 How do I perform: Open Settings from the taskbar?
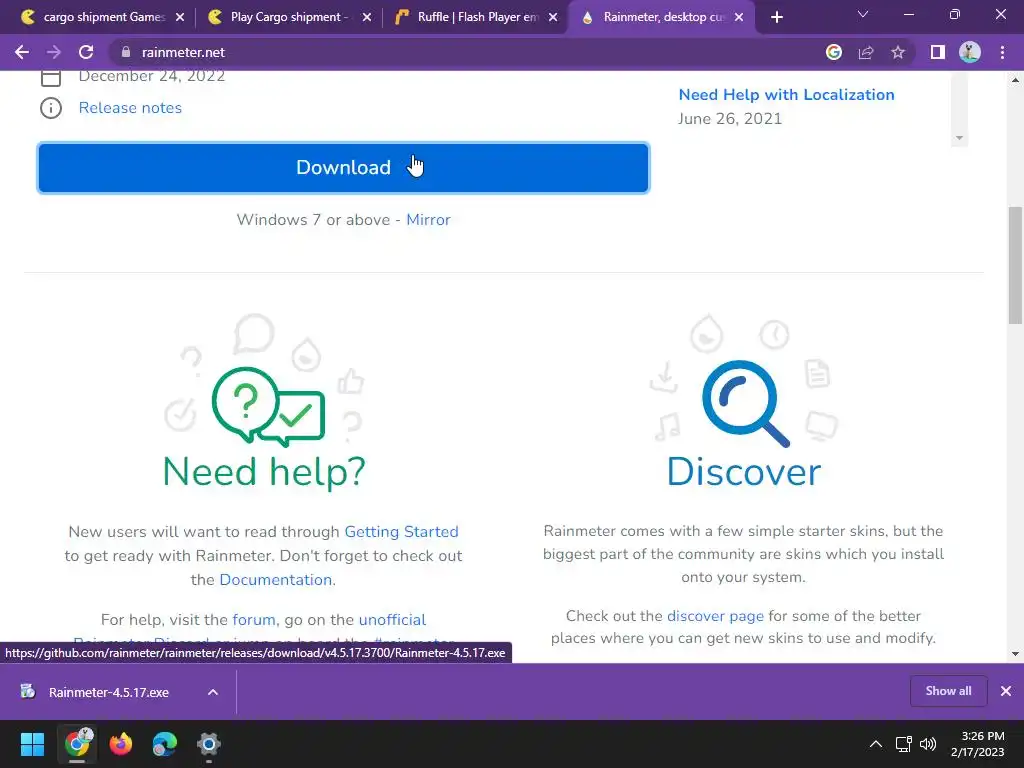pyautogui.click(x=209, y=744)
